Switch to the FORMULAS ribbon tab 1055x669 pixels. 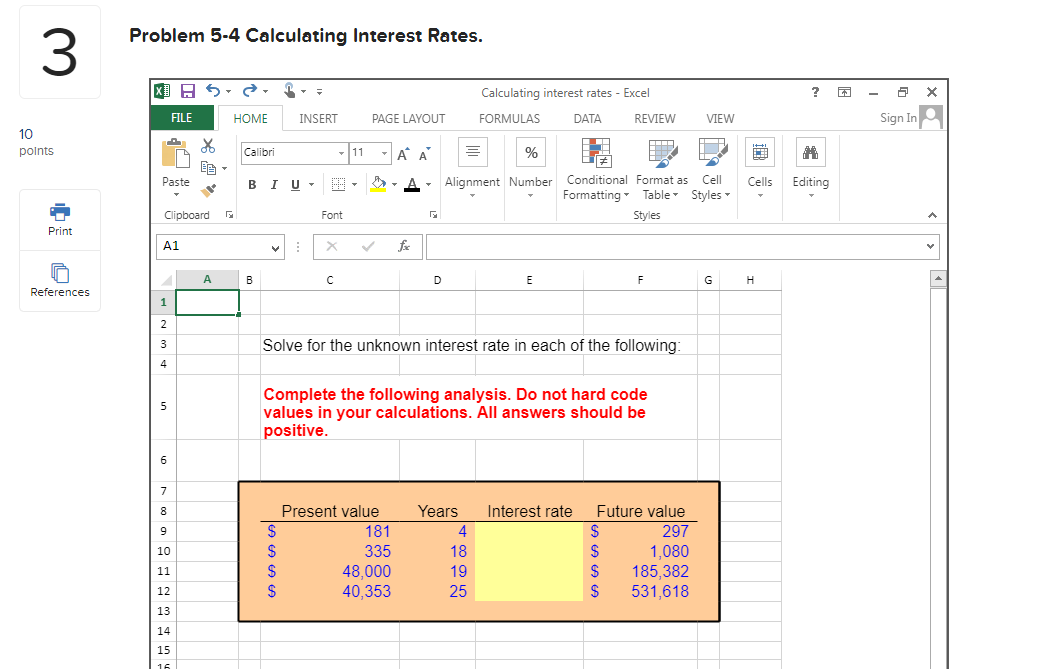pos(509,118)
